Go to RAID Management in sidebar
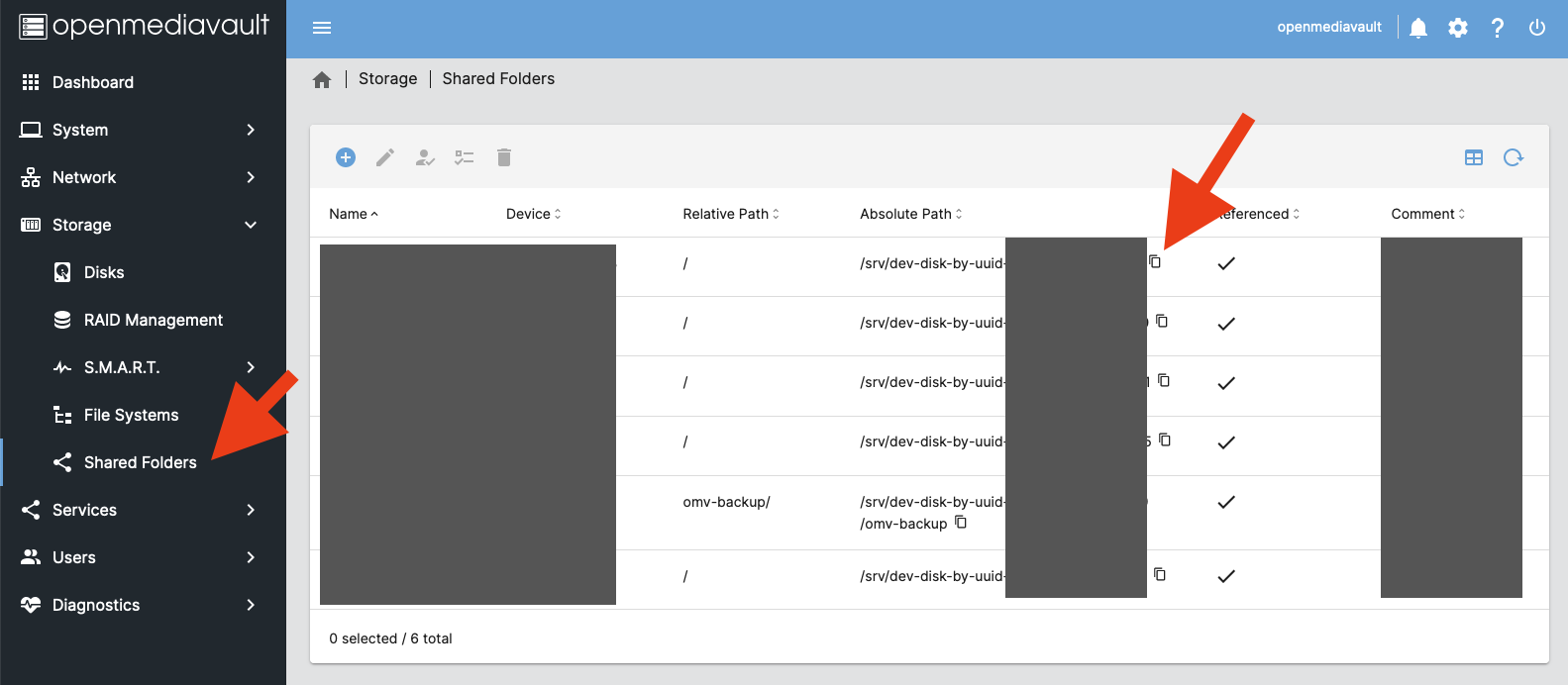 pos(153,320)
